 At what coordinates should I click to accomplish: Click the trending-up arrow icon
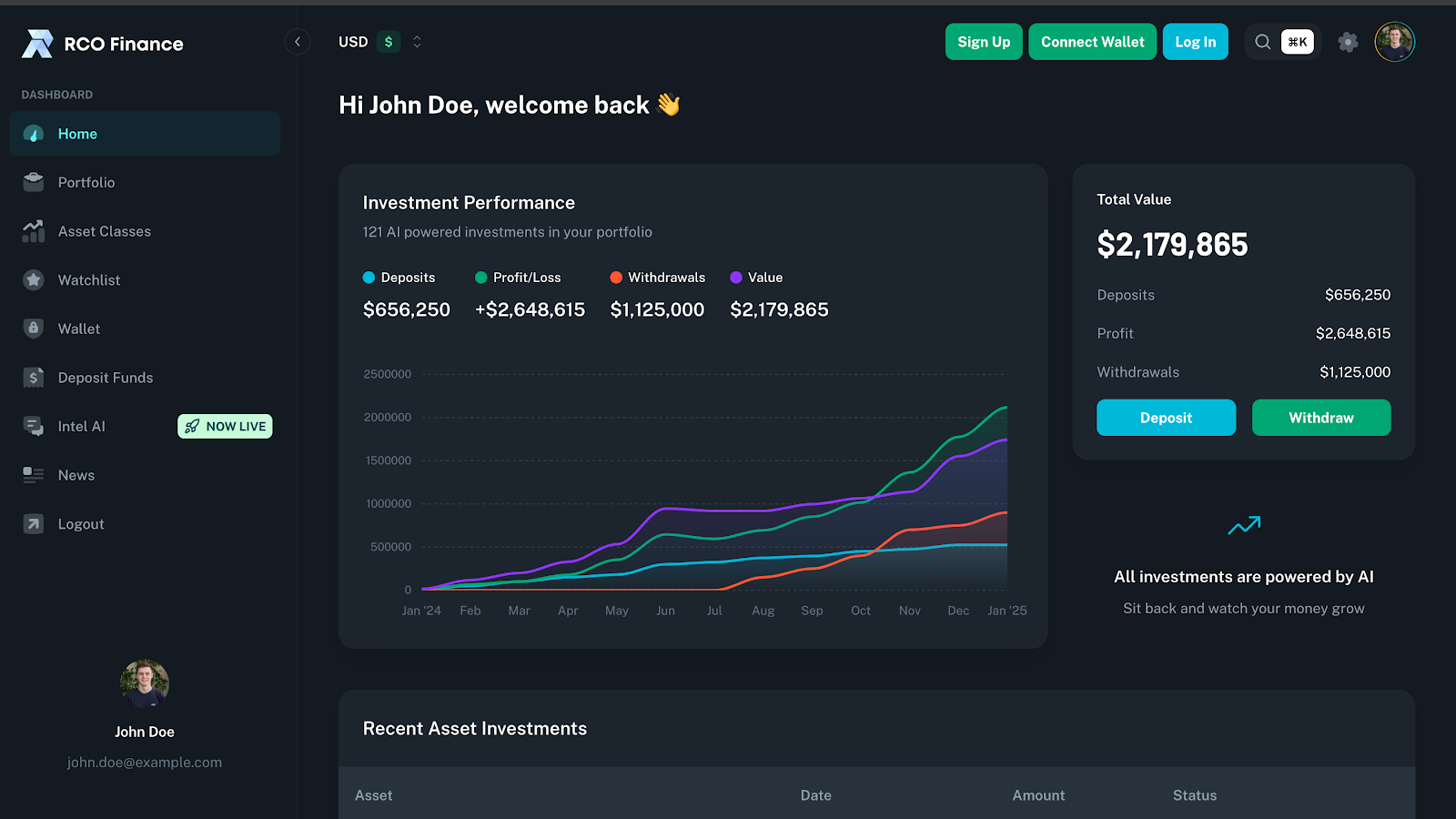(x=1244, y=525)
